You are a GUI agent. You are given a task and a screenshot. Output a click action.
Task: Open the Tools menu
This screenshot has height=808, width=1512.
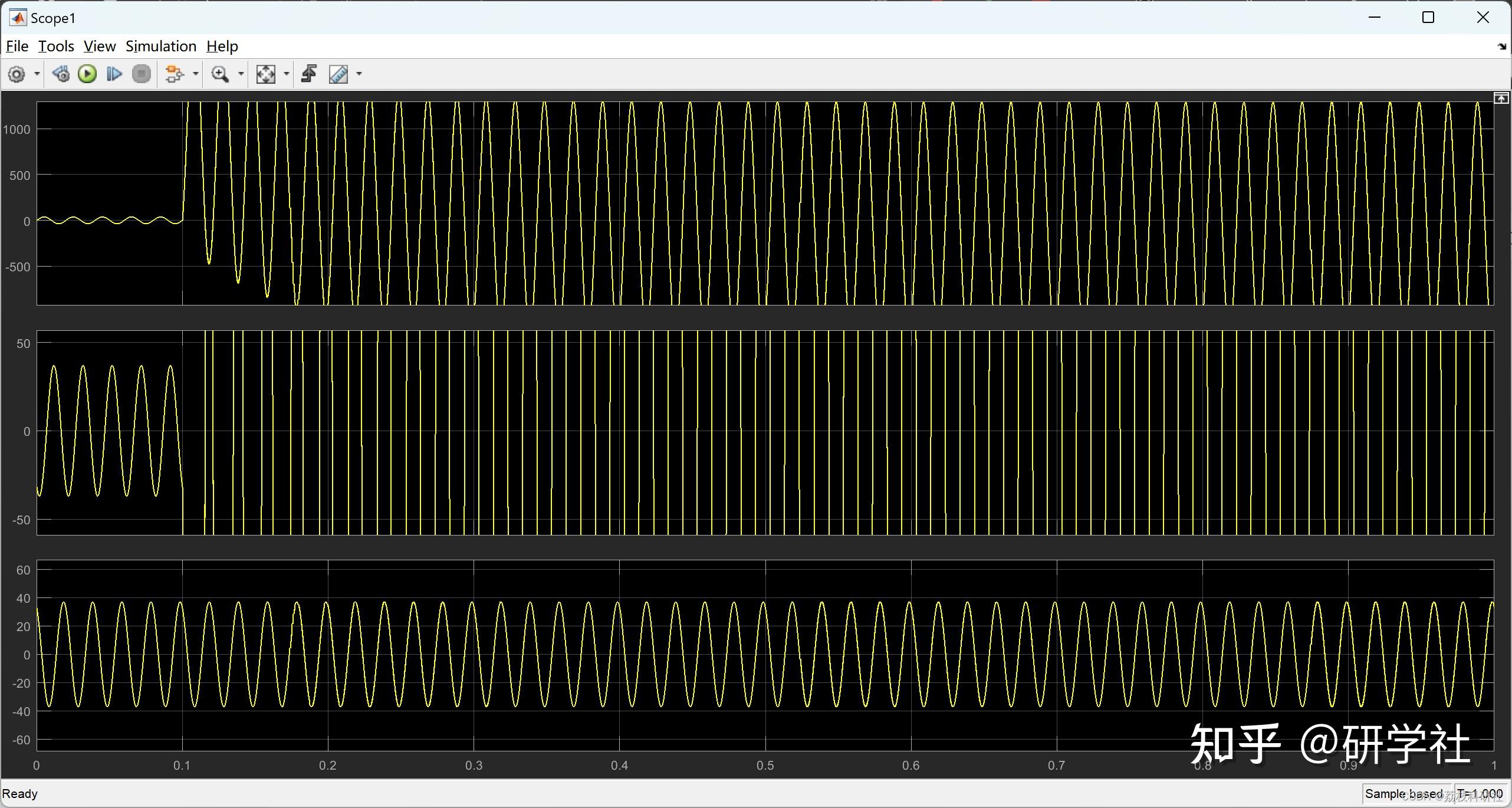[55, 46]
